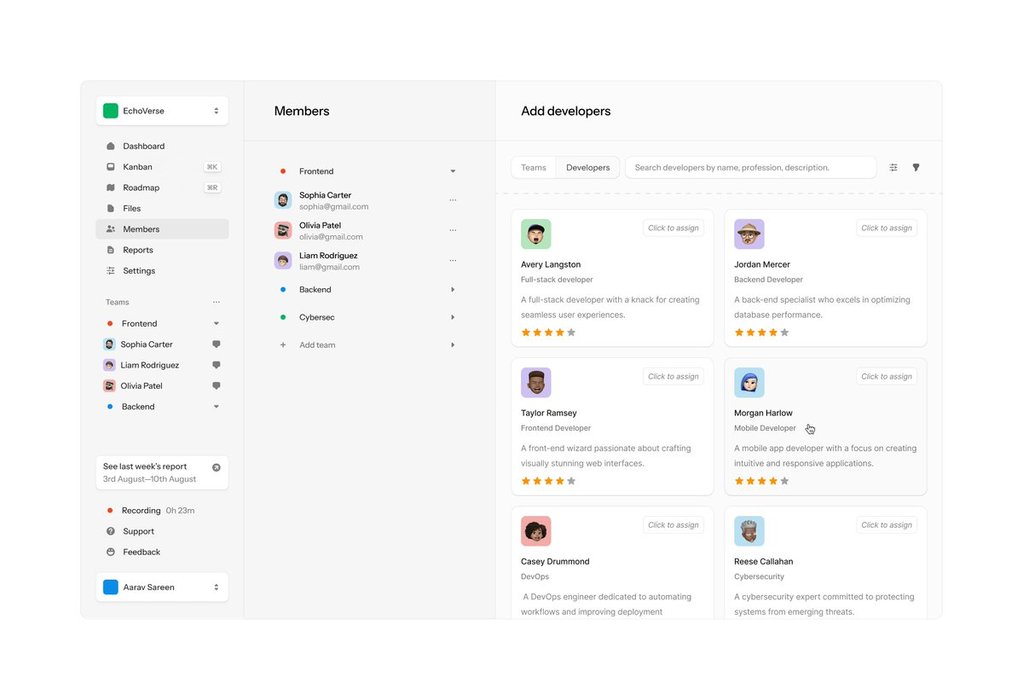Open Feedback smiley icon
This screenshot has width=1023, height=700.
(x=110, y=552)
